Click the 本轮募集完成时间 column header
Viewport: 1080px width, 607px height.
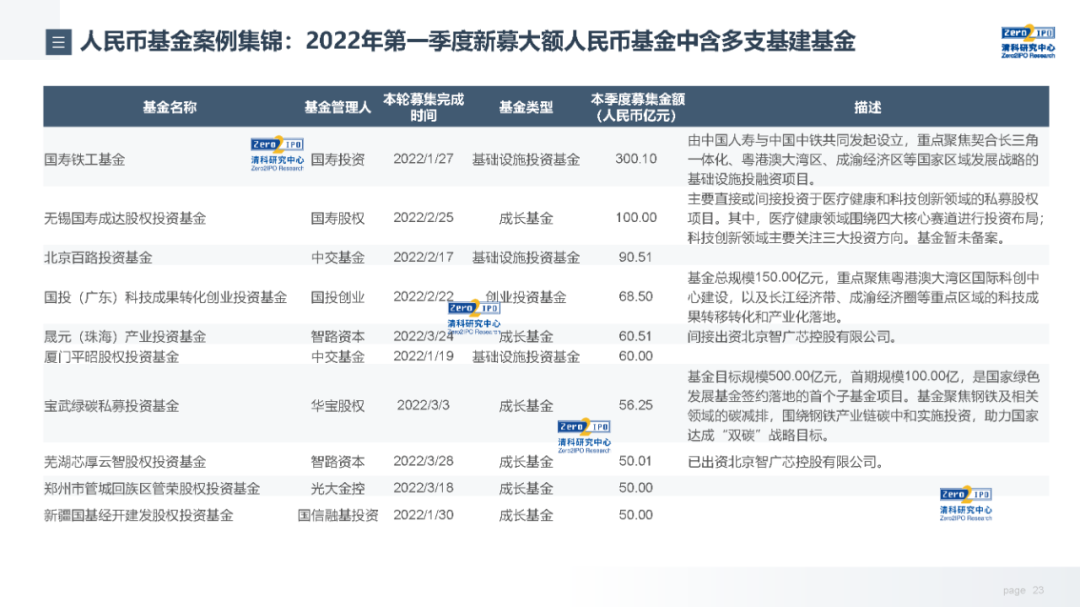click(x=424, y=107)
